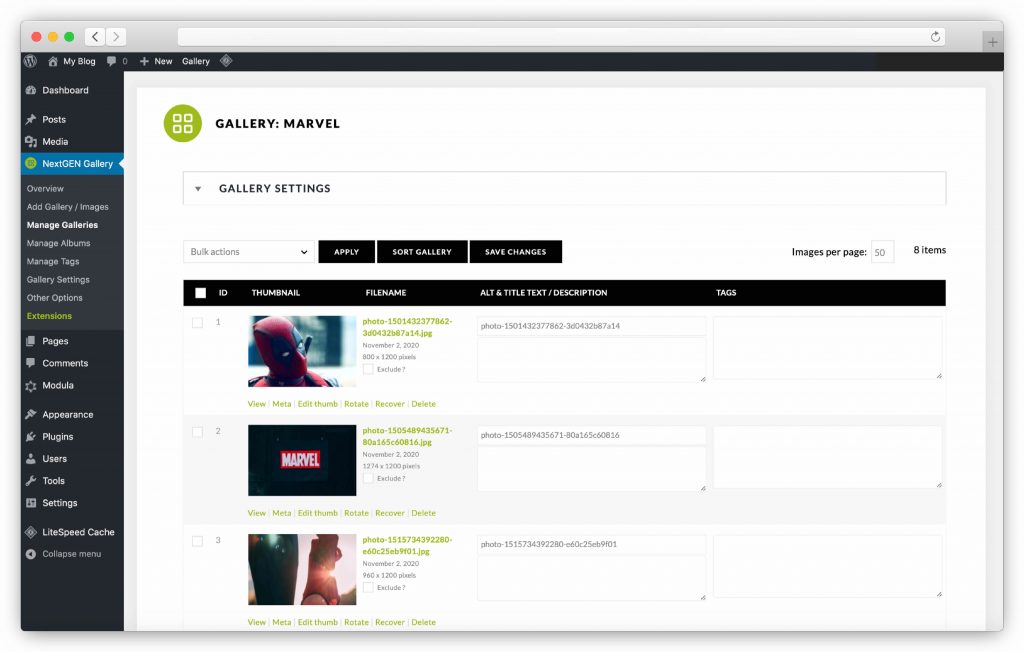This screenshot has width=1024, height=652.
Task: Open the Appearance sidebar icon
Action: [32, 414]
